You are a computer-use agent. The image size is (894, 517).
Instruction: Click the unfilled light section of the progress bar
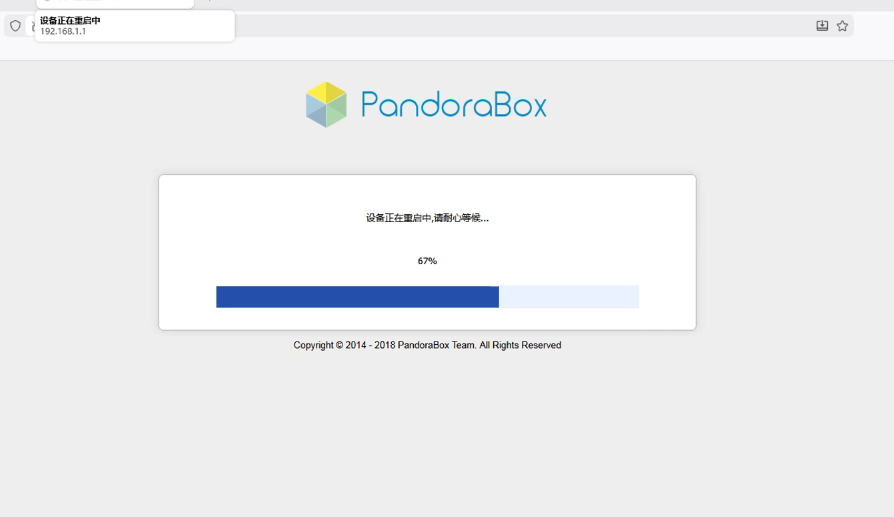[x=569, y=297]
